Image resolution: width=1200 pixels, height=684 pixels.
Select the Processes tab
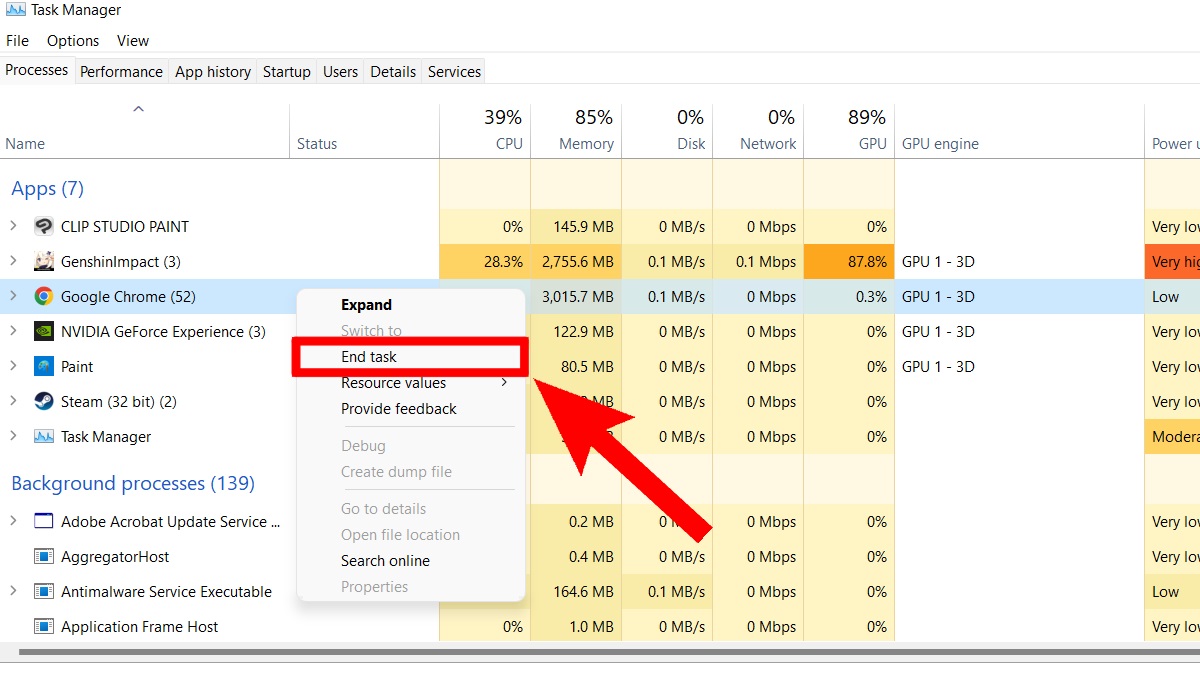tap(37, 70)
